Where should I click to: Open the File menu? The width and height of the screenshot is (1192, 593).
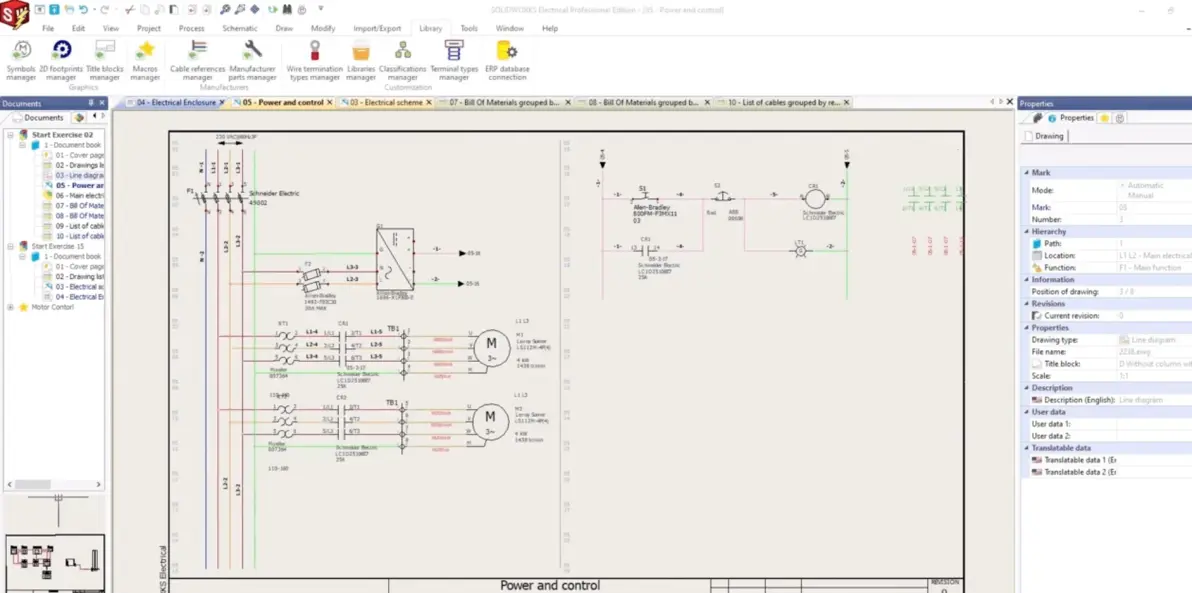(48, 28)
